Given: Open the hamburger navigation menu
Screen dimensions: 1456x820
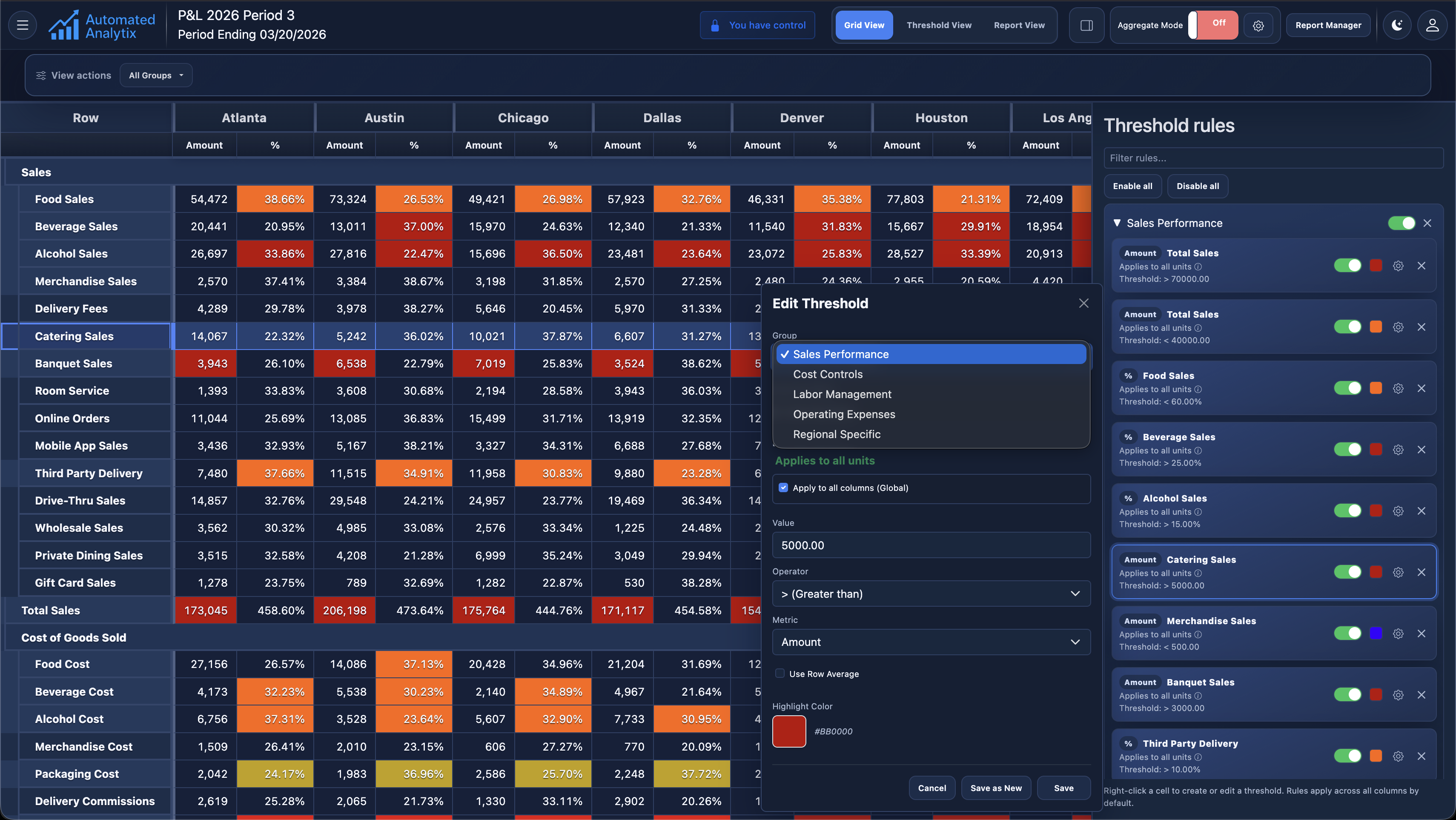Looking at the screenshot, I should tap(23, 25).
